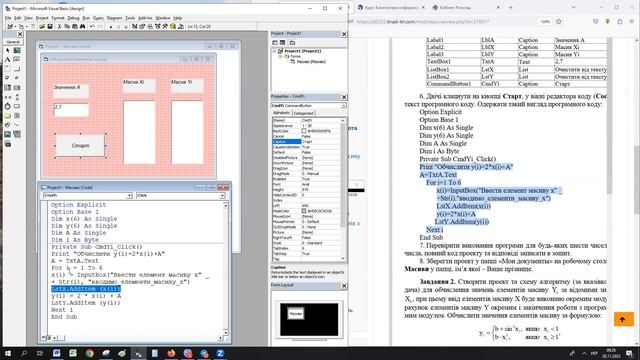Screen dimensions: 640x360
Task: Click the Undo toolbar icon
Action: point(92,26)
